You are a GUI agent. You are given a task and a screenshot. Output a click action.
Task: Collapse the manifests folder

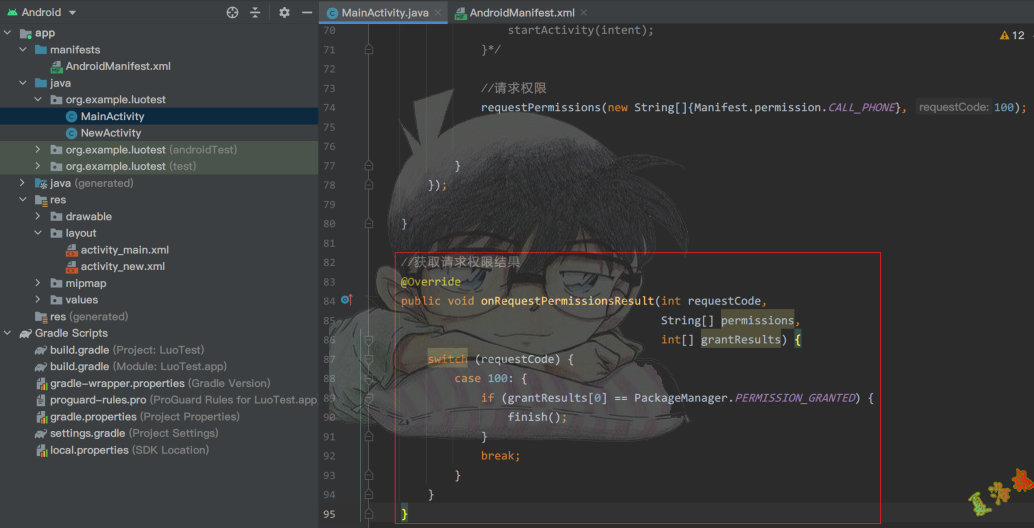[23, 49]
